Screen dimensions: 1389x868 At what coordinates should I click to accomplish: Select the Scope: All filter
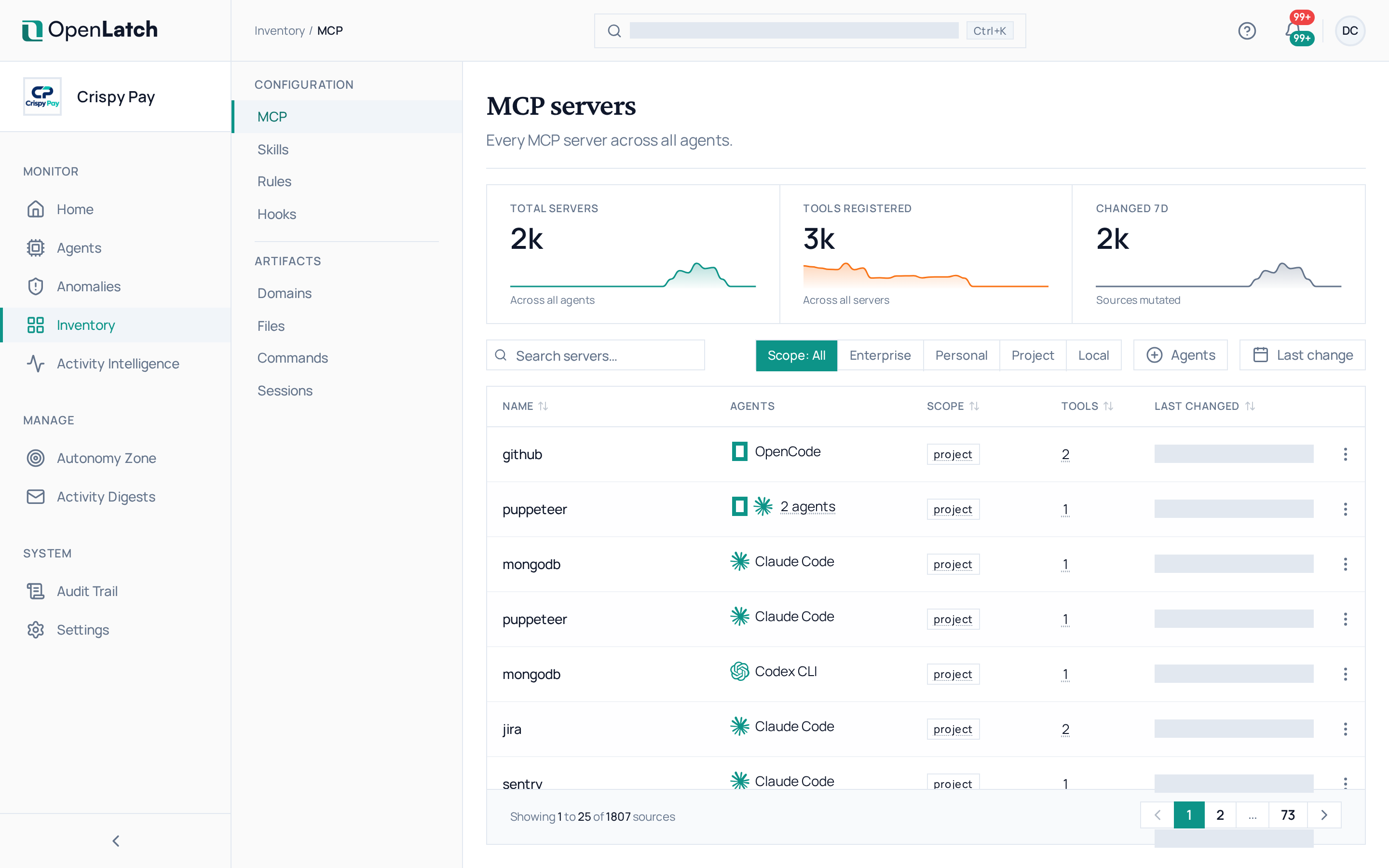(796, 355)
